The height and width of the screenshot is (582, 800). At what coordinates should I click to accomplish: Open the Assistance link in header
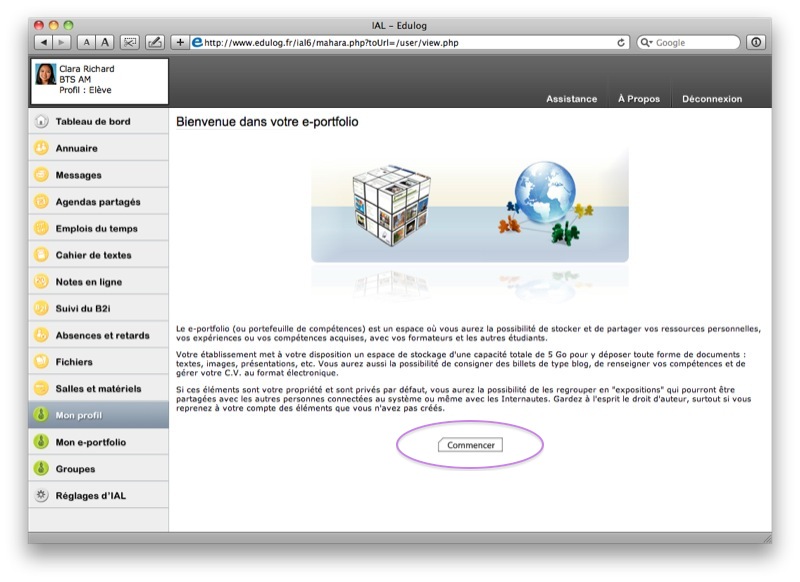click(x=571, y=99)
